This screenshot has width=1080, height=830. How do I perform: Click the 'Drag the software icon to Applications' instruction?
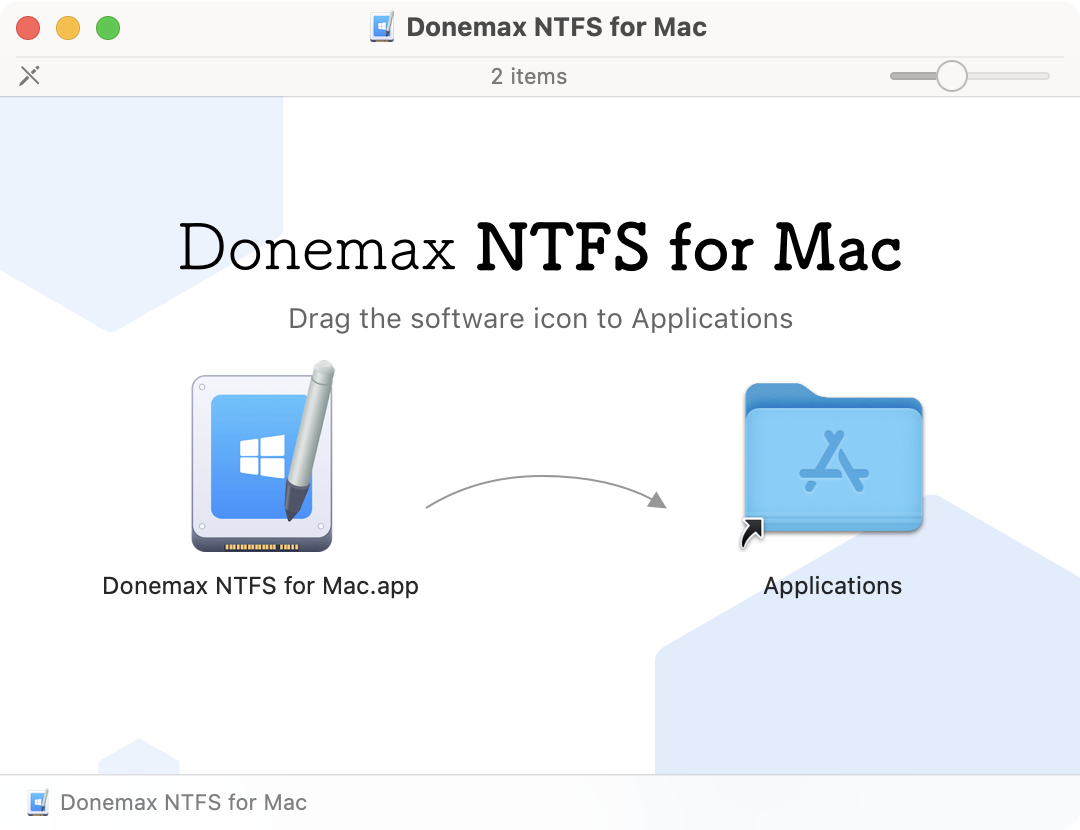[x=540, y=319]
